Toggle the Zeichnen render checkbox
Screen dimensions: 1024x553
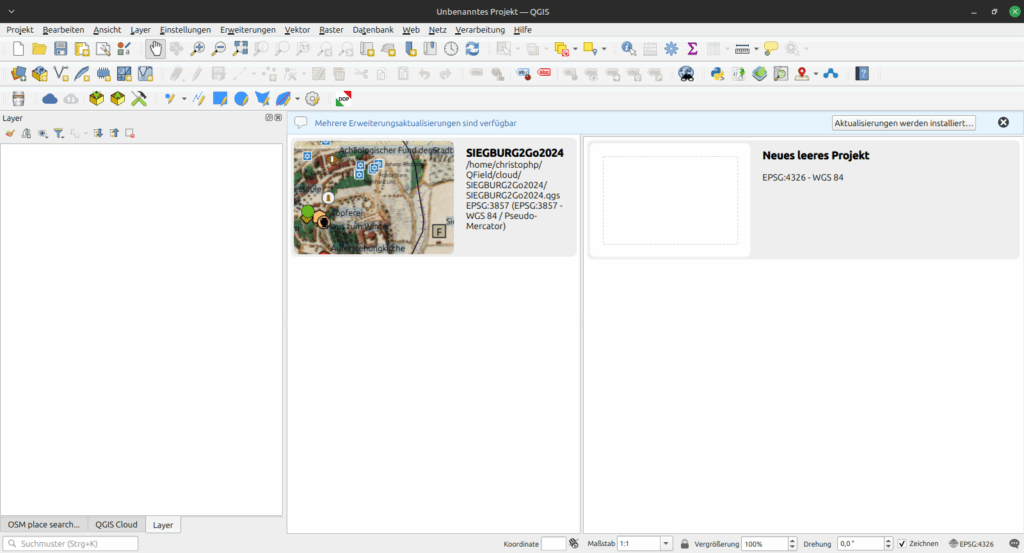(902, 544)
